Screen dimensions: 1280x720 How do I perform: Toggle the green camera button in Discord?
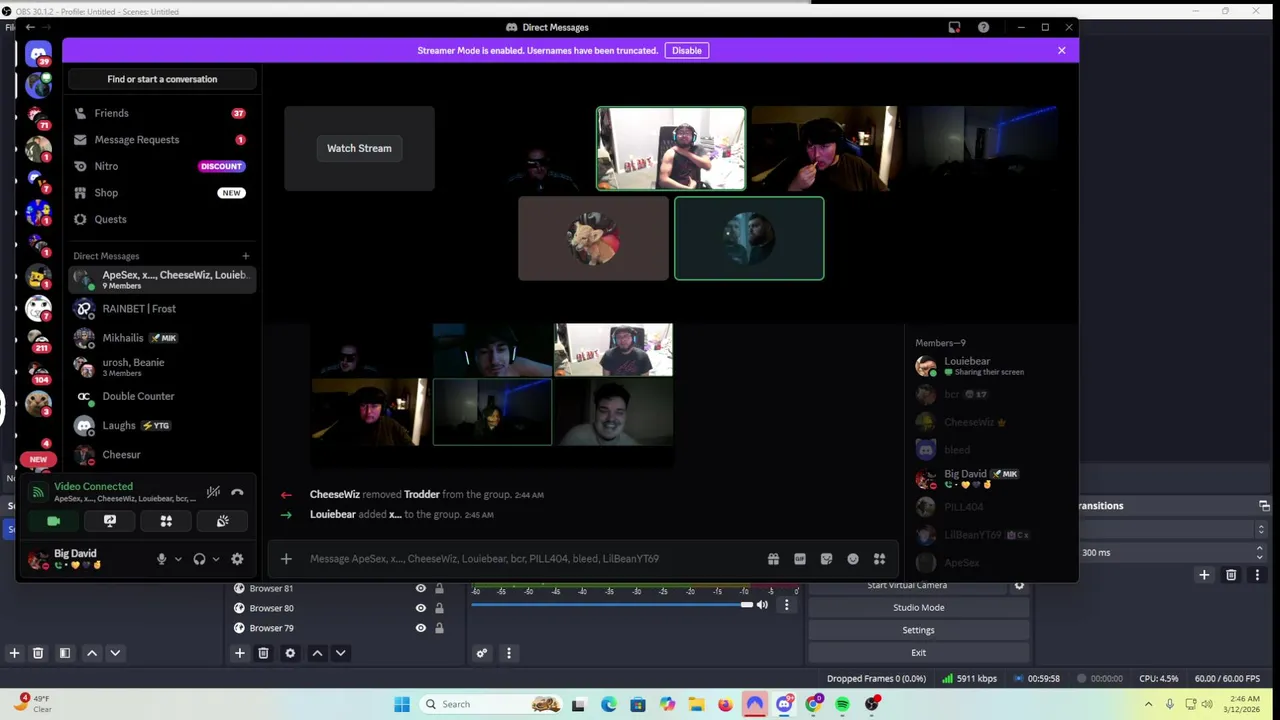pyautogui.click(x=54, y=521)
